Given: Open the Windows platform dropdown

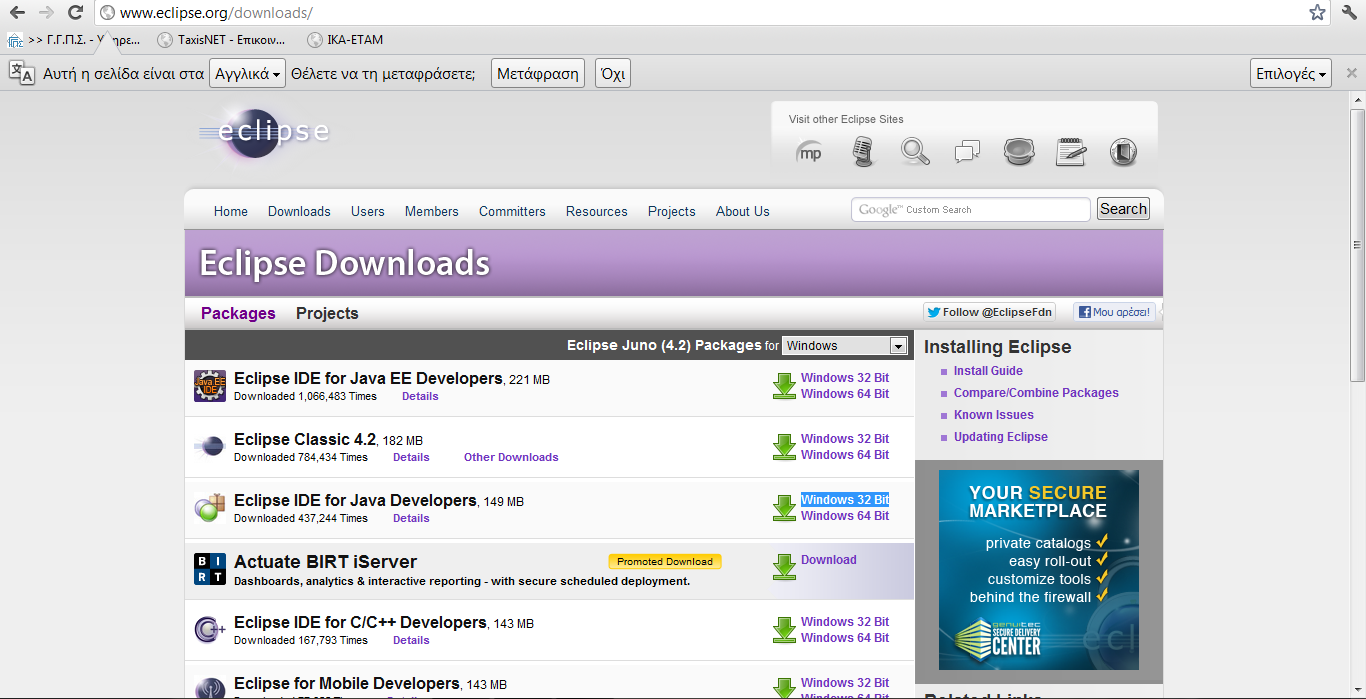Looking at the screenshot, I should coord(845,346).
